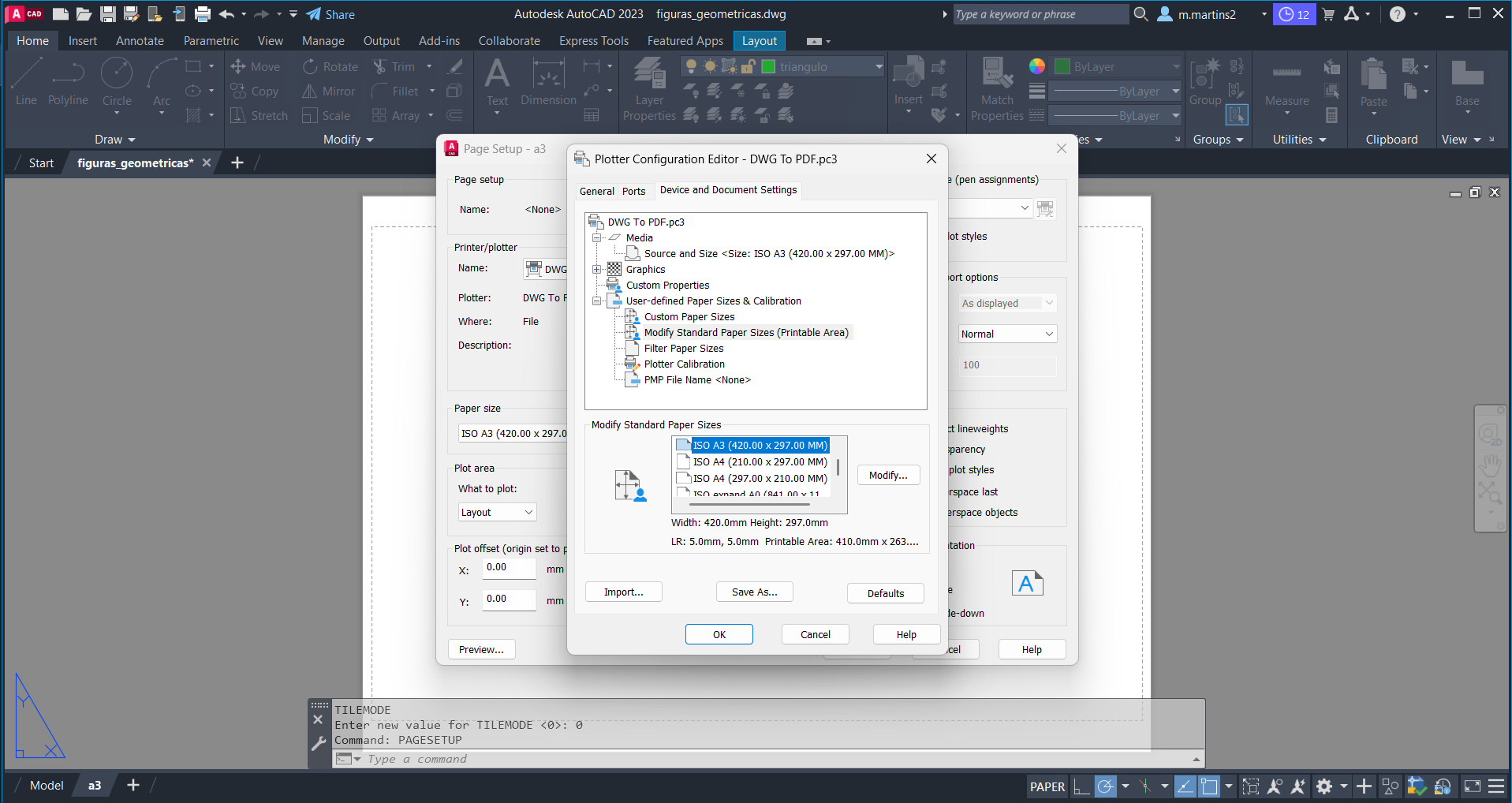1512x803 pixels.
Task: Click the Measure ruler tool in Utilities
Action: pyautogui.click(x=1286, y=85)
